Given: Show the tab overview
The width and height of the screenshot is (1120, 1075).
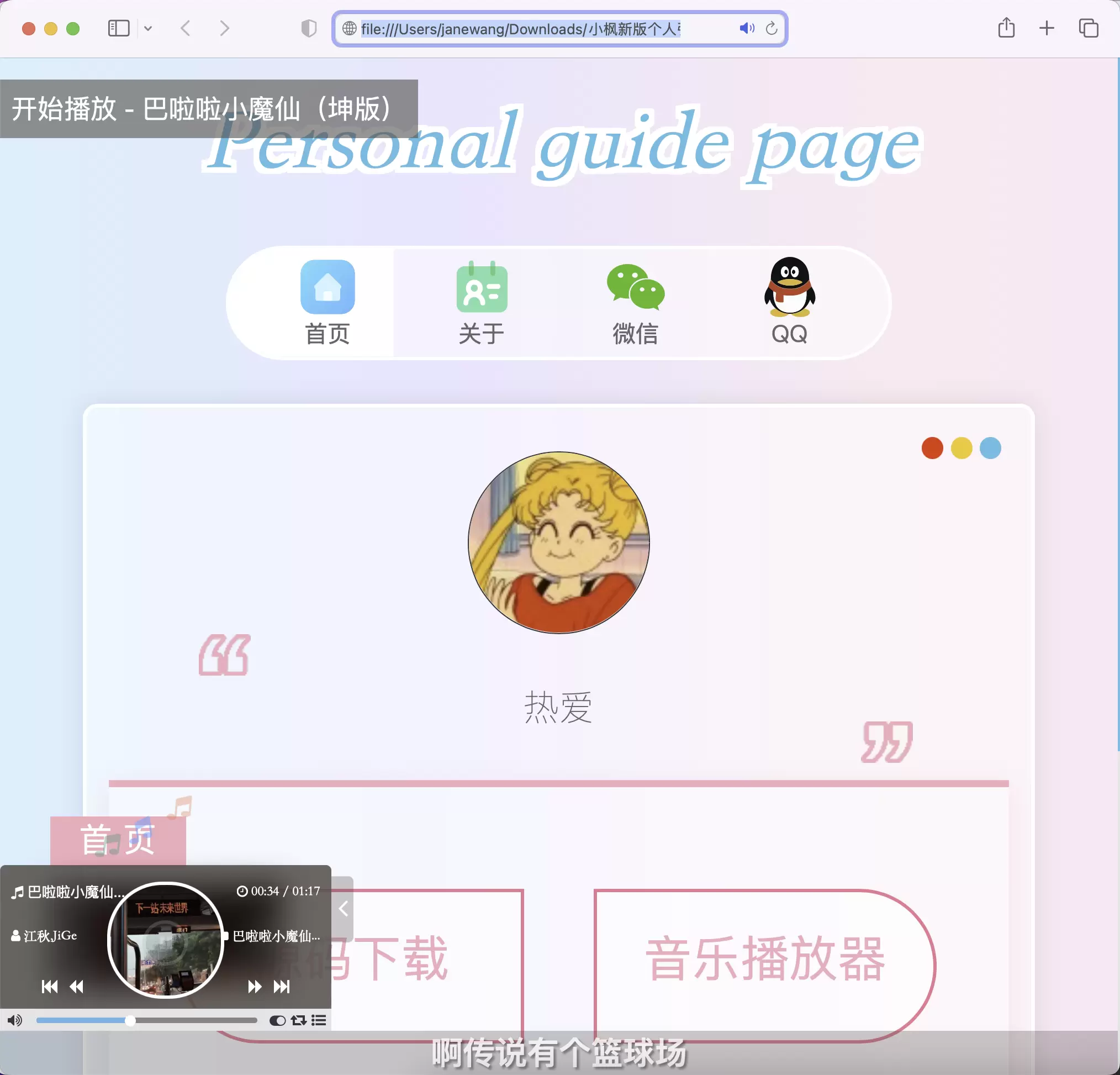Looking at the screenshot, I should coord(1089,28).
